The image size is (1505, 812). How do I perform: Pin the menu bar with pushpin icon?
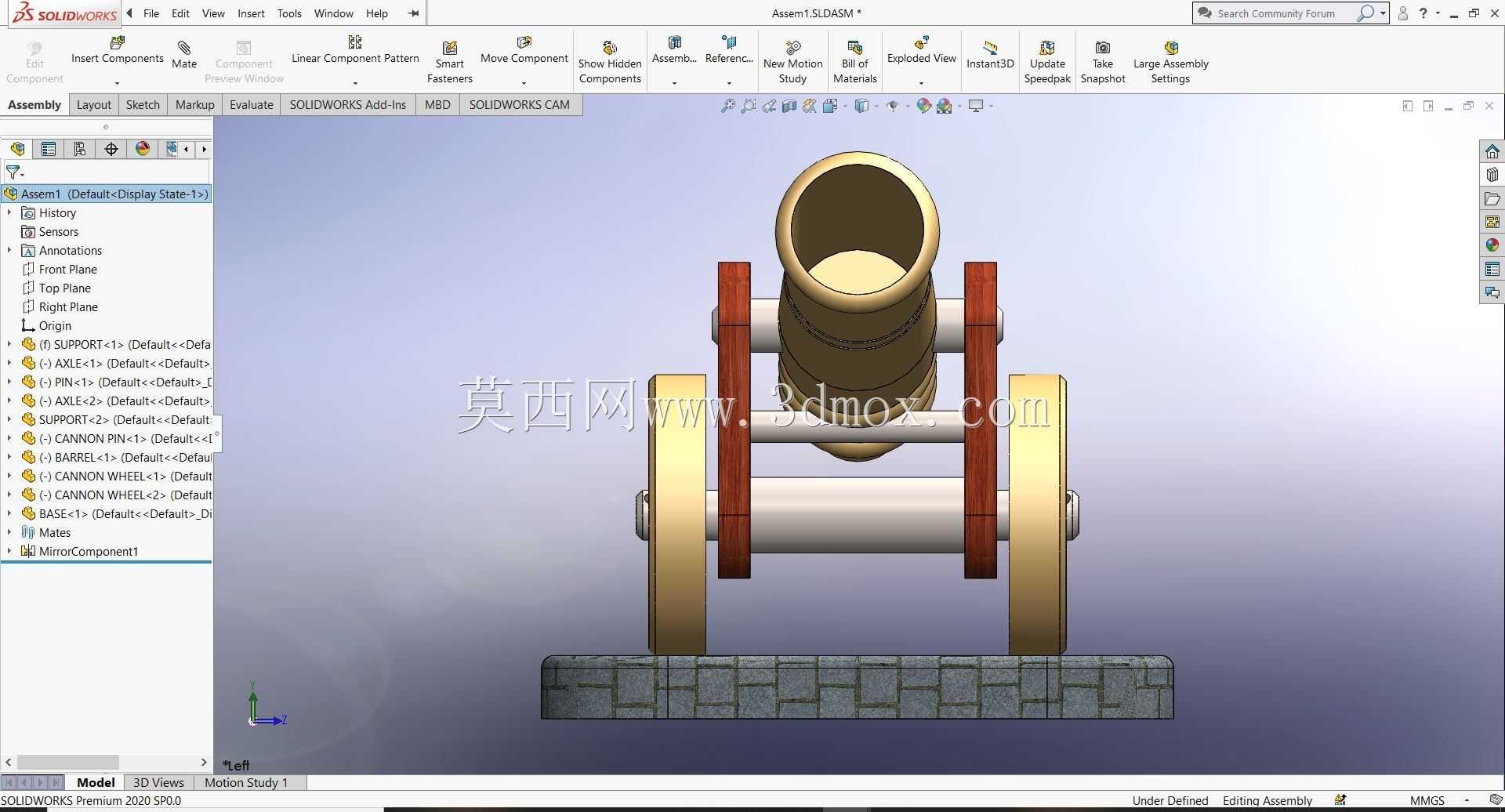click(413, 13)
